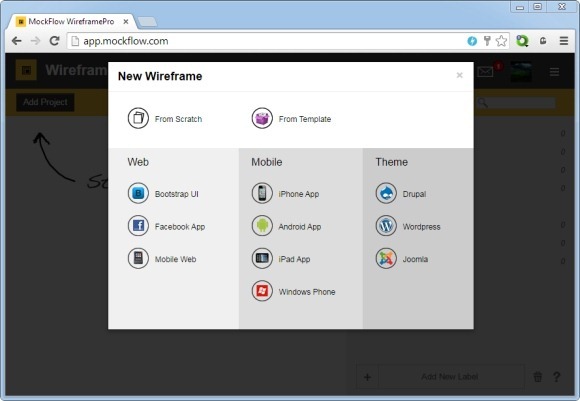Click the From Template label
The width and height of the screenshot is (580, 401).
(305, 119)
